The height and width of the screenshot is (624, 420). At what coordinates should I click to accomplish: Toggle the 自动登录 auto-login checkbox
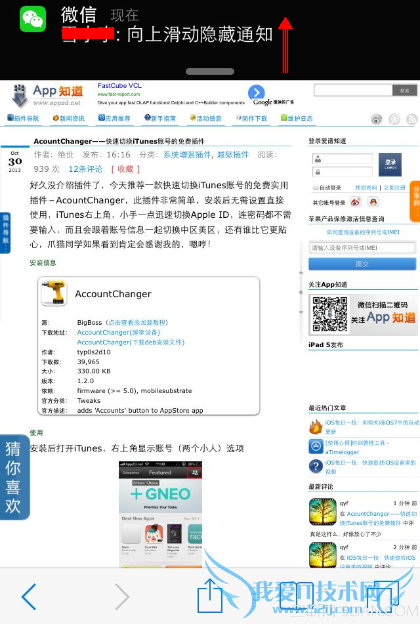(x=315, y=187)
